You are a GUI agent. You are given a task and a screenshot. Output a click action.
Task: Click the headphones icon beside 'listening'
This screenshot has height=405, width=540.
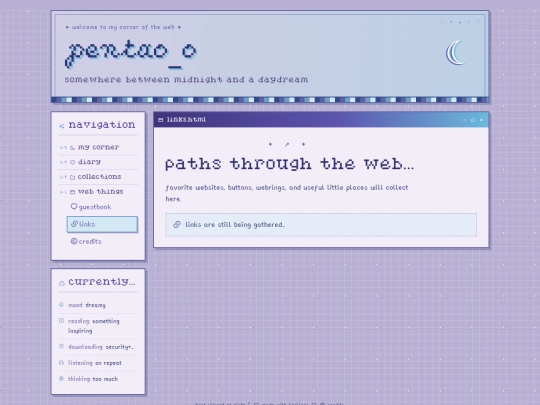pyautogui.click(x=61, y=362)
